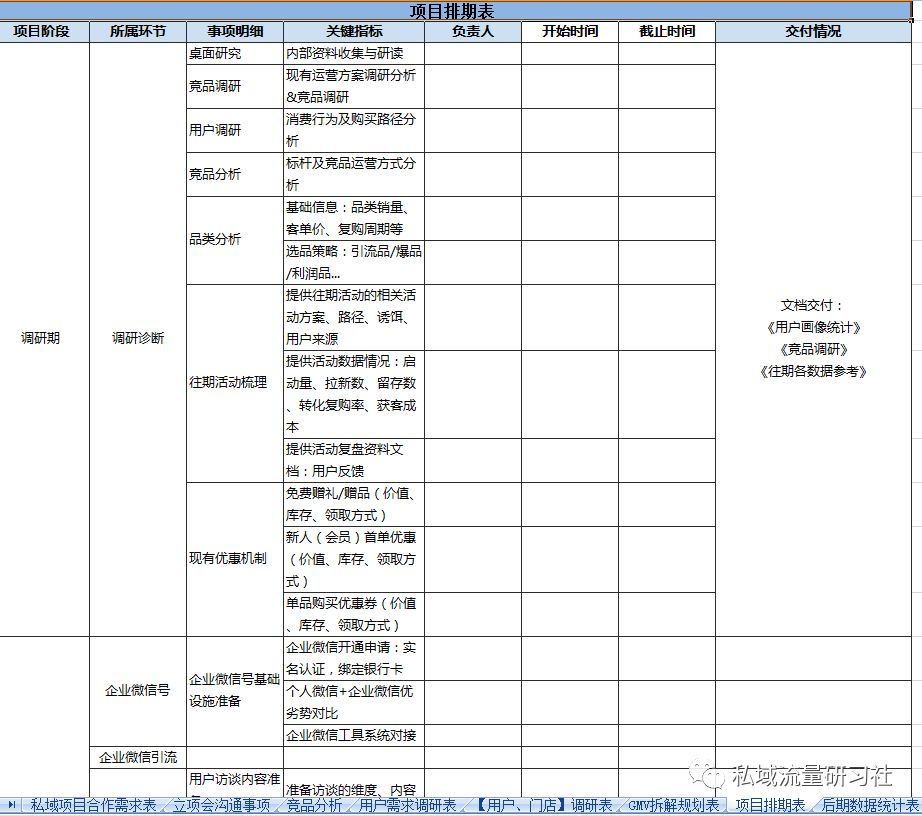This screenshot has height=816, width=922.
Task: Click the sheet navigation arrow icon
Action: [11, 804]
